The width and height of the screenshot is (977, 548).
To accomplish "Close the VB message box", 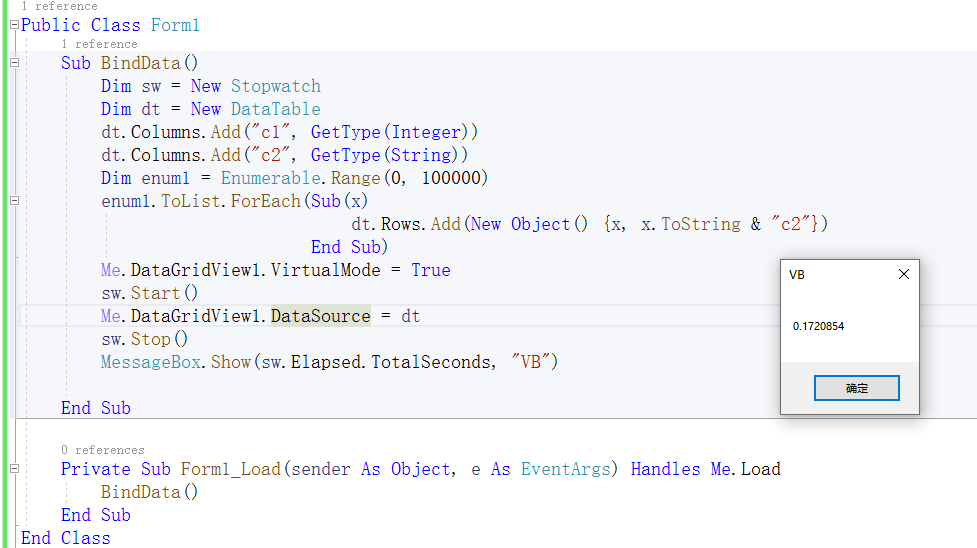I will pos(903,274).
